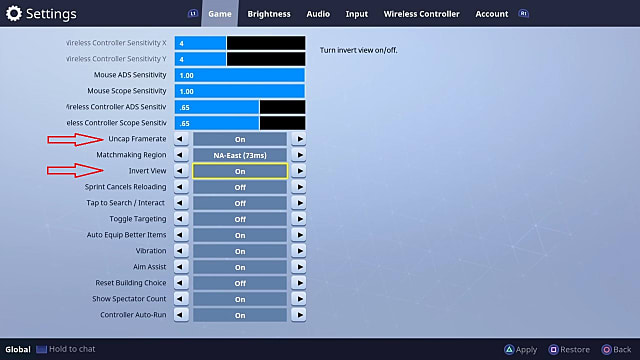640x360 pixels.
Task: Click left arrow for Reset Building Choice
Action: [x=181, y=283]
